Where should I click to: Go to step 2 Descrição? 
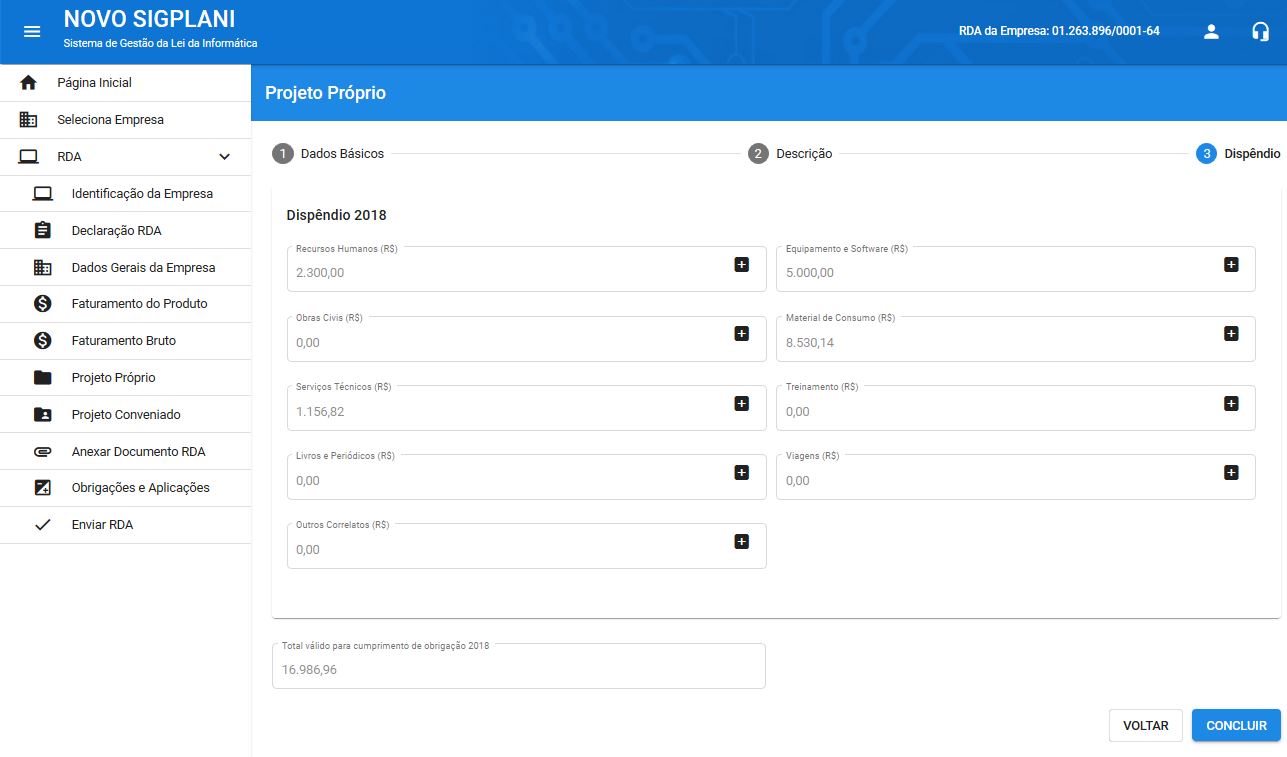point(790,154)
